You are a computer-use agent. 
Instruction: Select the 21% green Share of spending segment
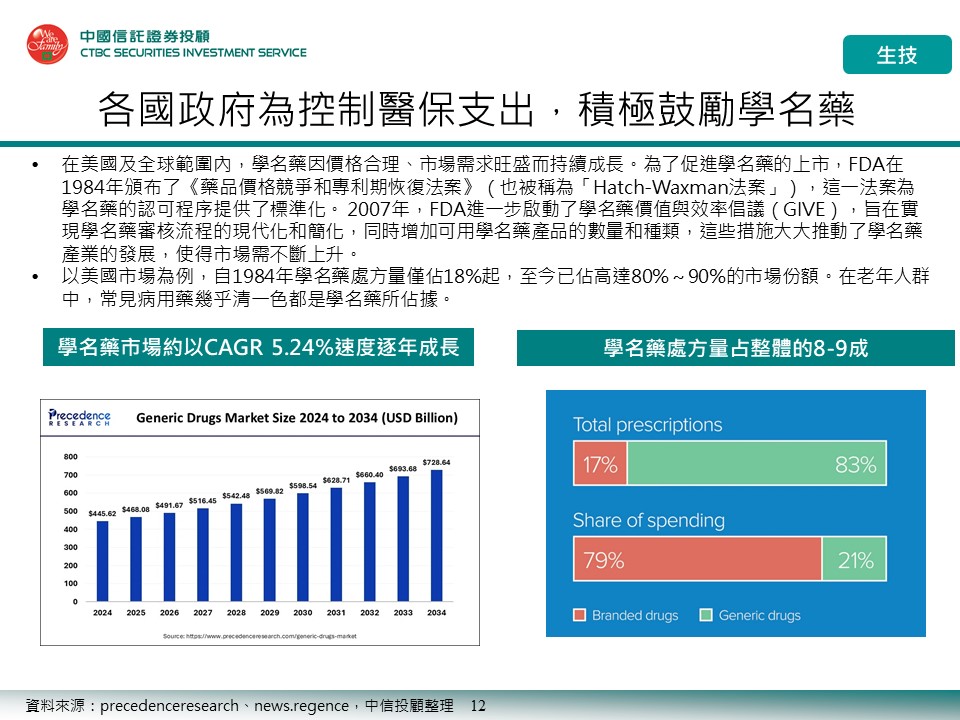pyautogui.click(x=854, y=560)
